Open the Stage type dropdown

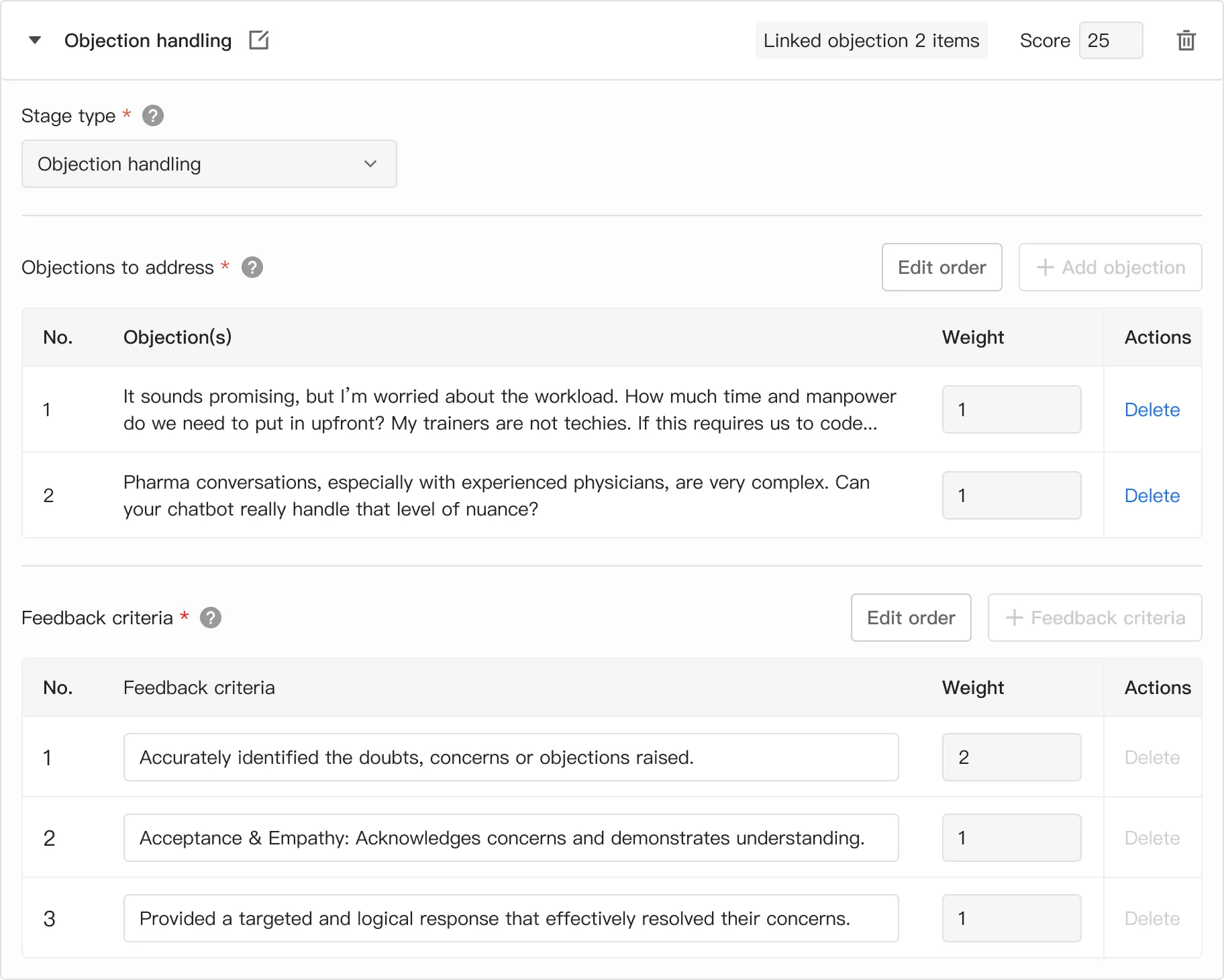pos(209,164)
